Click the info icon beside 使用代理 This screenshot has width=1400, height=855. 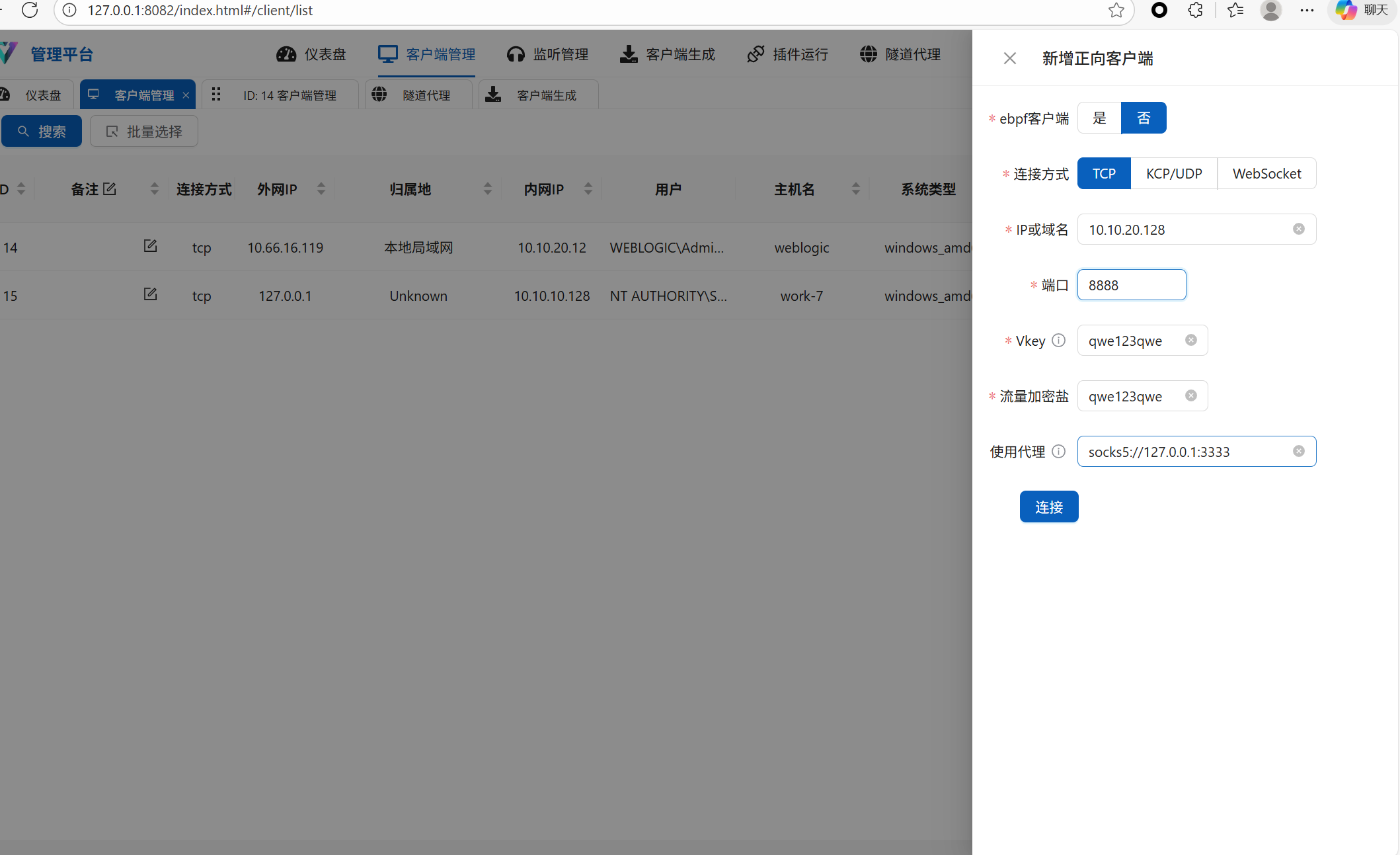pos(1058,451)
